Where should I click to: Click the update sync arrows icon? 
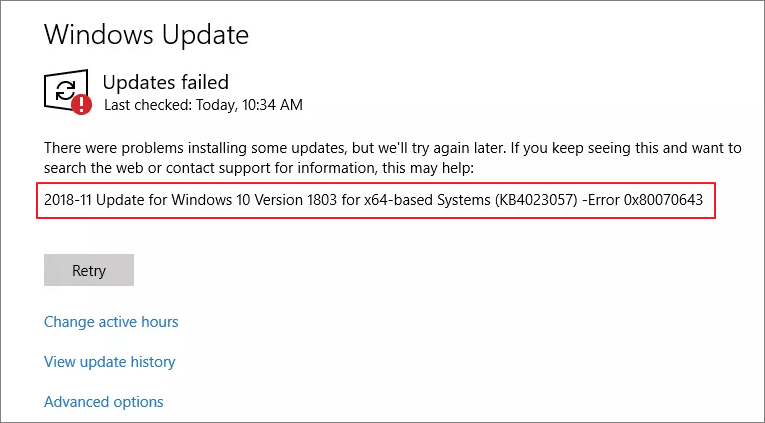point(65,89)
